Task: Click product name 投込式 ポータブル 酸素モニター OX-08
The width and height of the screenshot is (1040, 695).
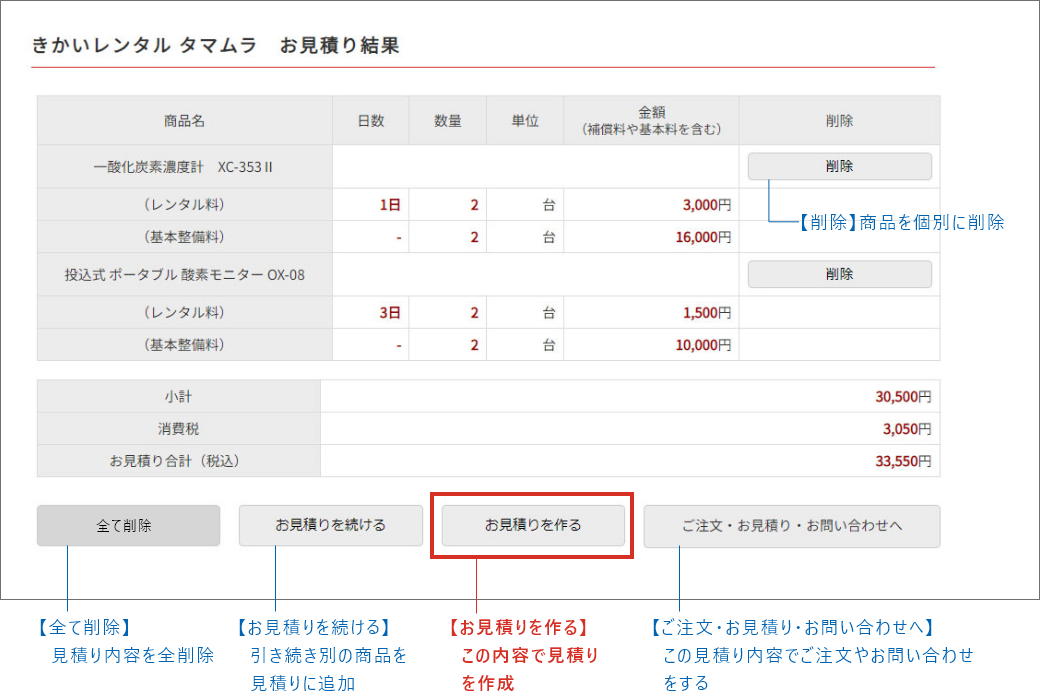Action: [184, 274]
